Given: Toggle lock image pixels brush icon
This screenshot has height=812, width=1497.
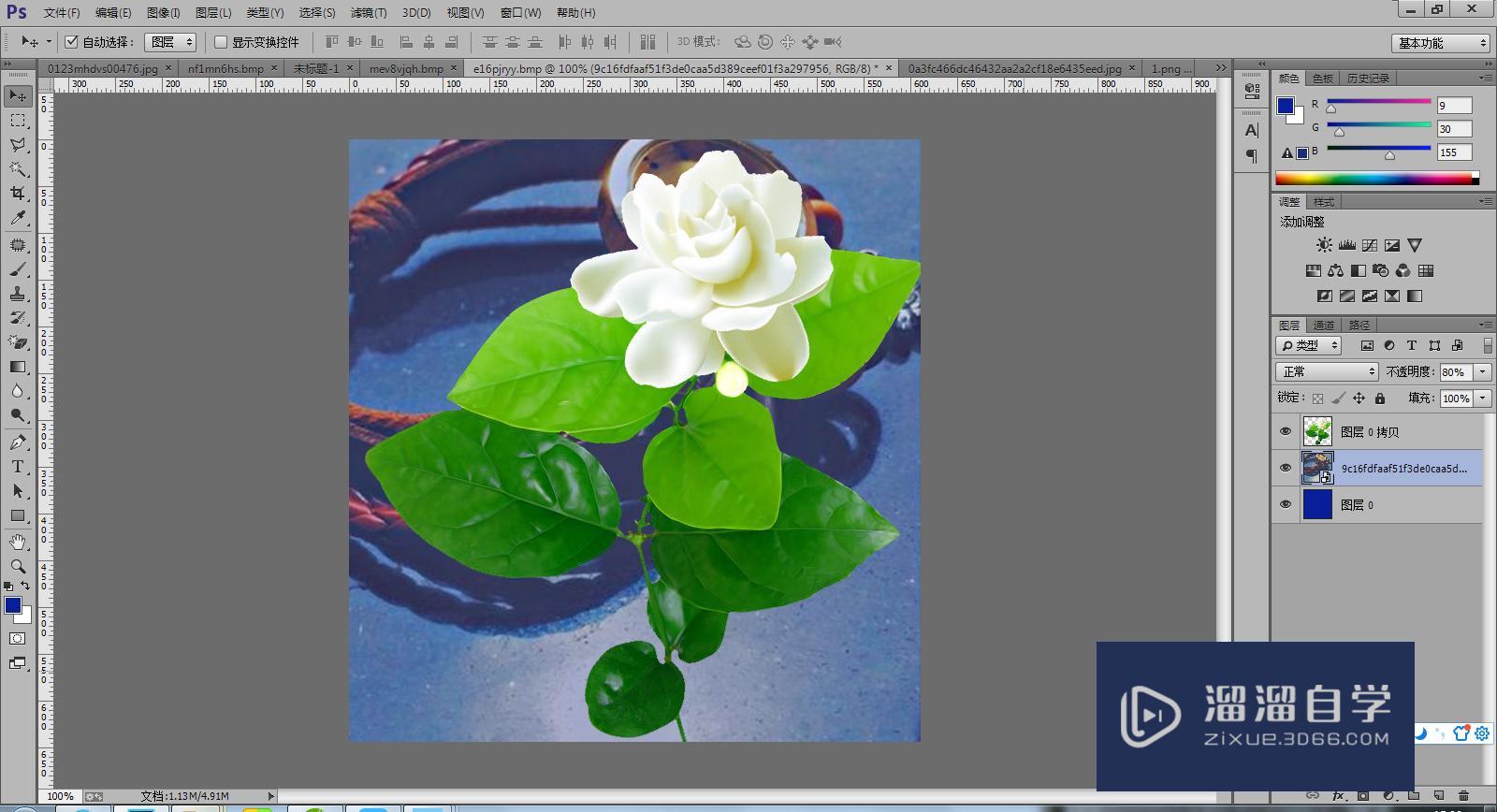Looking at the screenshot, I should [x=1338, y=398].
